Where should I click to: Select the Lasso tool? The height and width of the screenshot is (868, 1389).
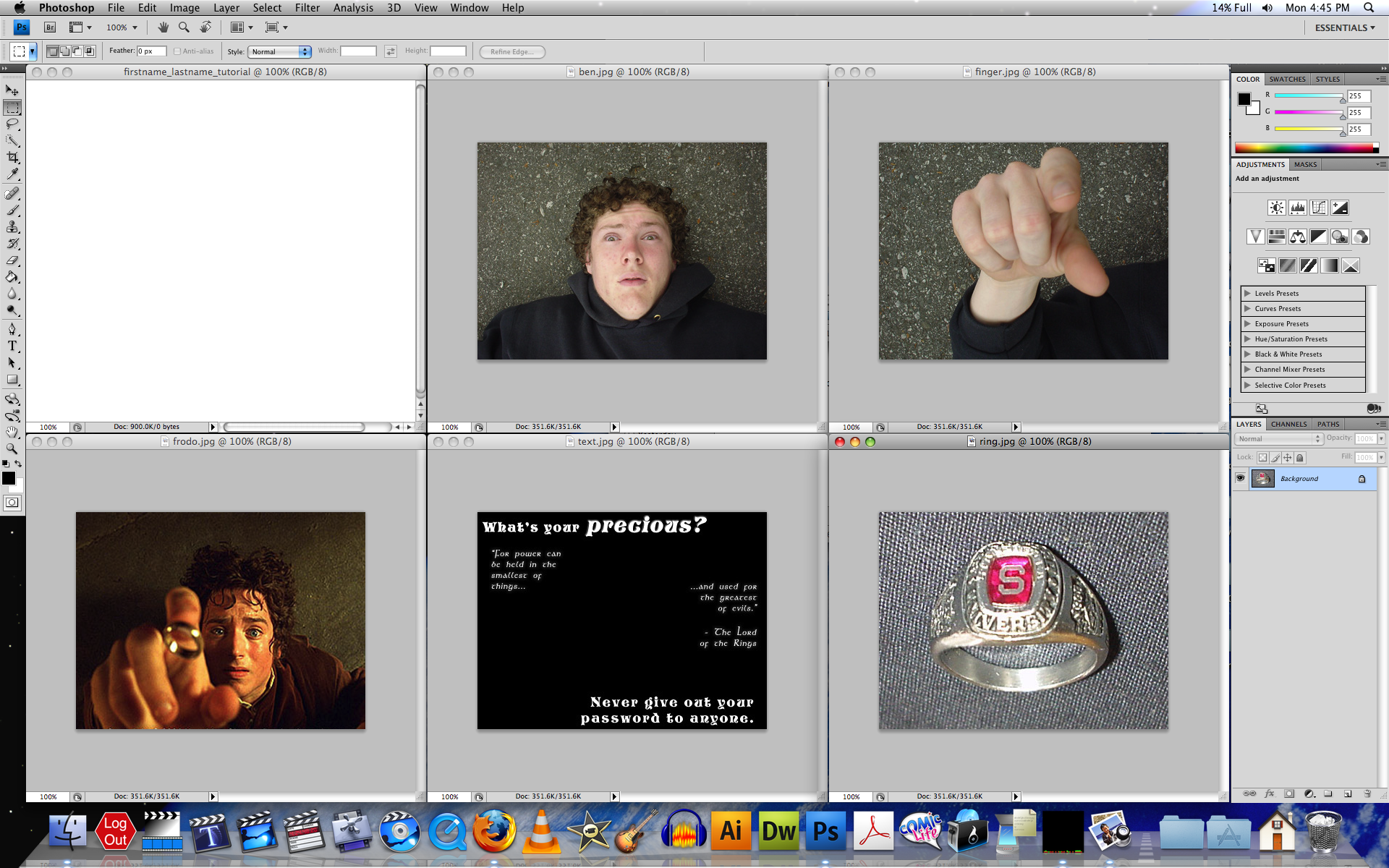point(12,124)
